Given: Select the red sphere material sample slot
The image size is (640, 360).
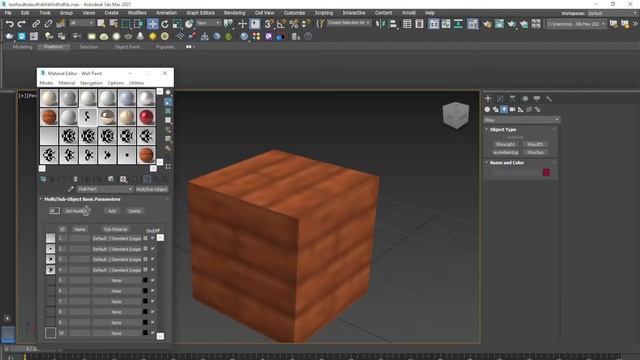Looking at the screenshot, I should tap(147, 117).
